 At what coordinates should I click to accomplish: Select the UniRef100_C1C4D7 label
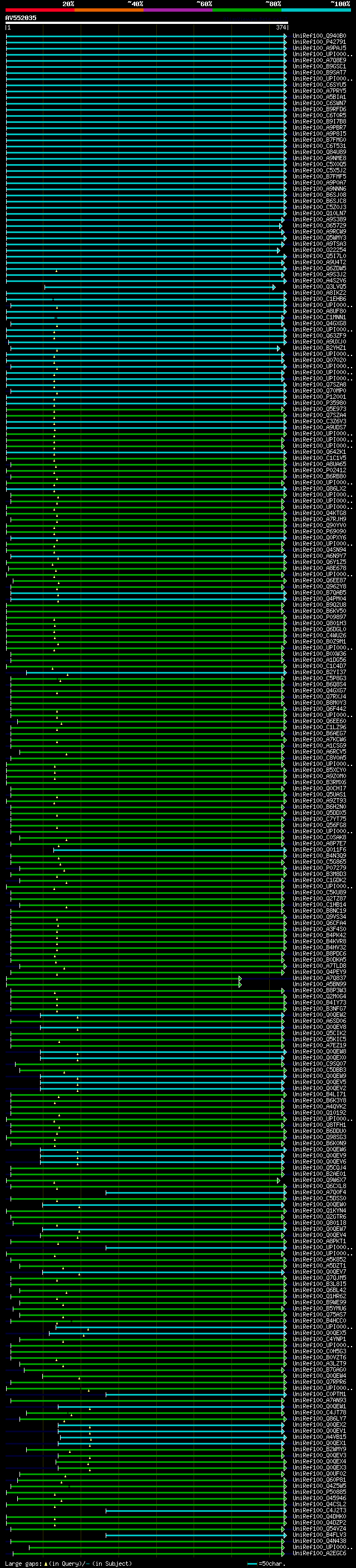319,666
